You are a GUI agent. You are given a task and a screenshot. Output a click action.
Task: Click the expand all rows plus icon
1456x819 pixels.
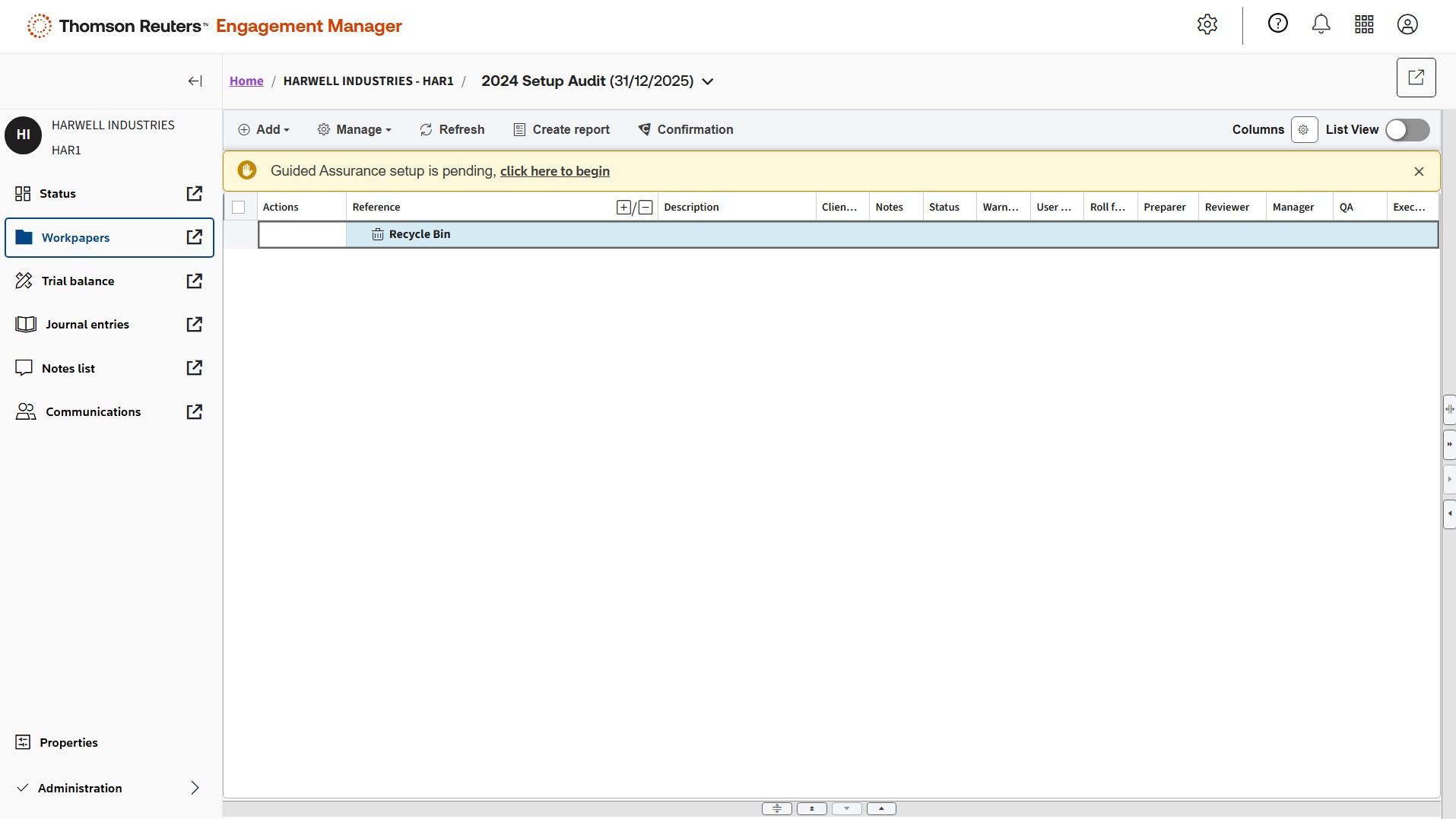pyautogui.click(x=623, y=208)
